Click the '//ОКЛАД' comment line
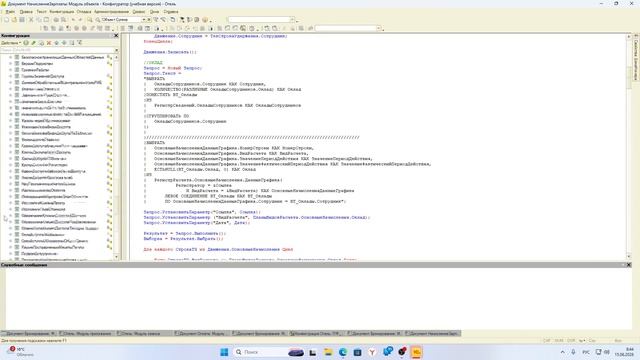 pos(153,63)
